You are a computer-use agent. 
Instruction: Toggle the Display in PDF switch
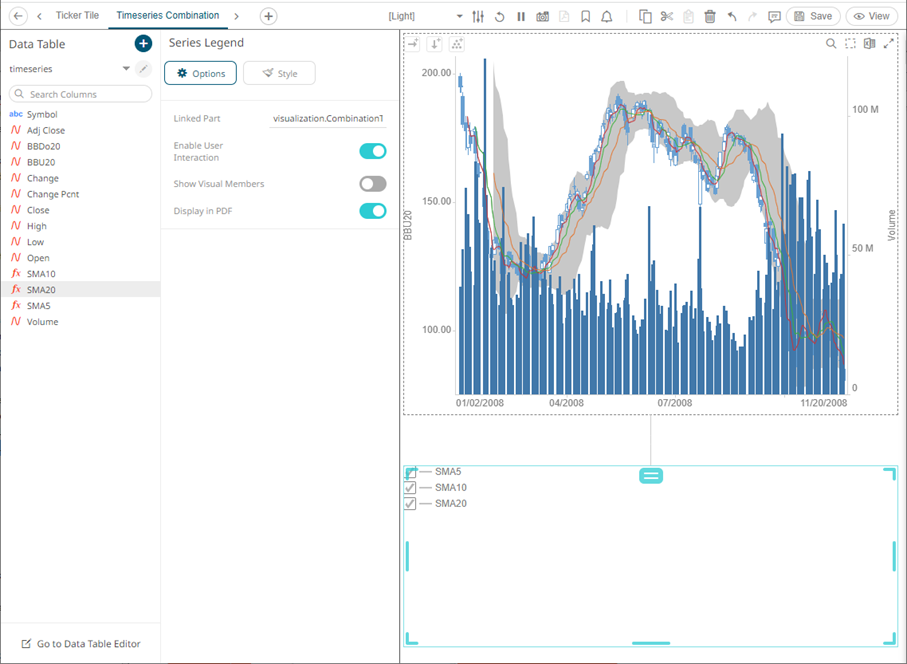(372, 211)
